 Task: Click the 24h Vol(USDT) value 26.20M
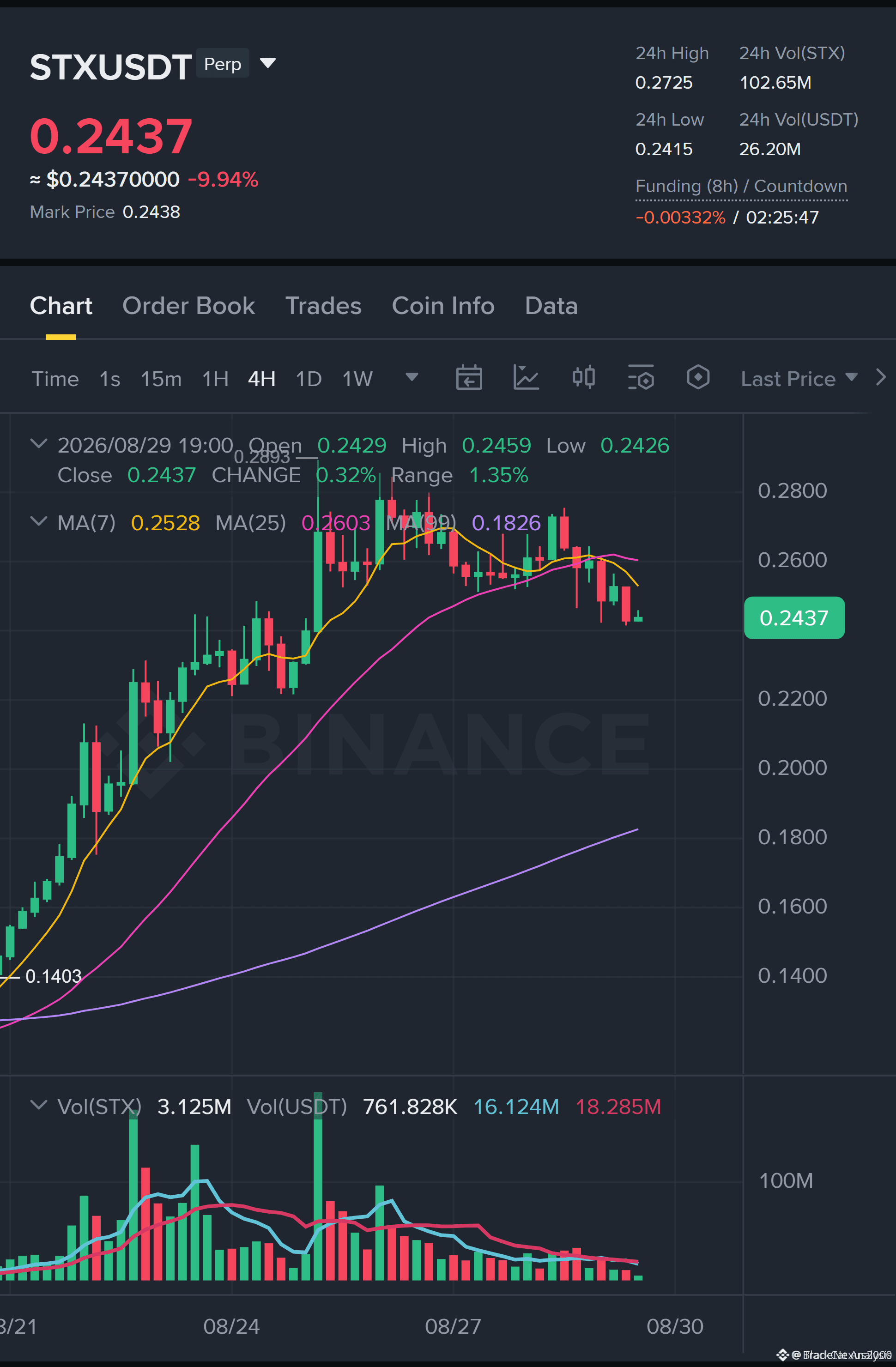[x=769, y=149]
